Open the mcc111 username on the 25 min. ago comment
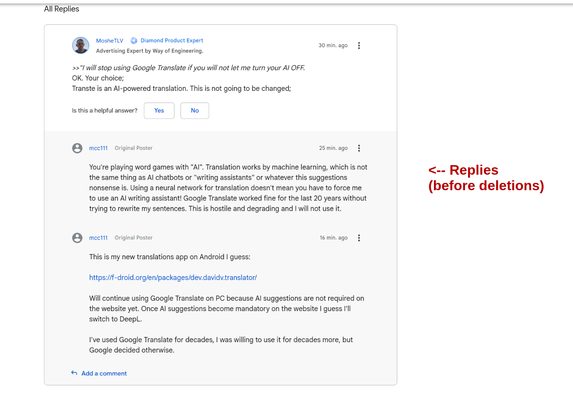 coord(98,148)
